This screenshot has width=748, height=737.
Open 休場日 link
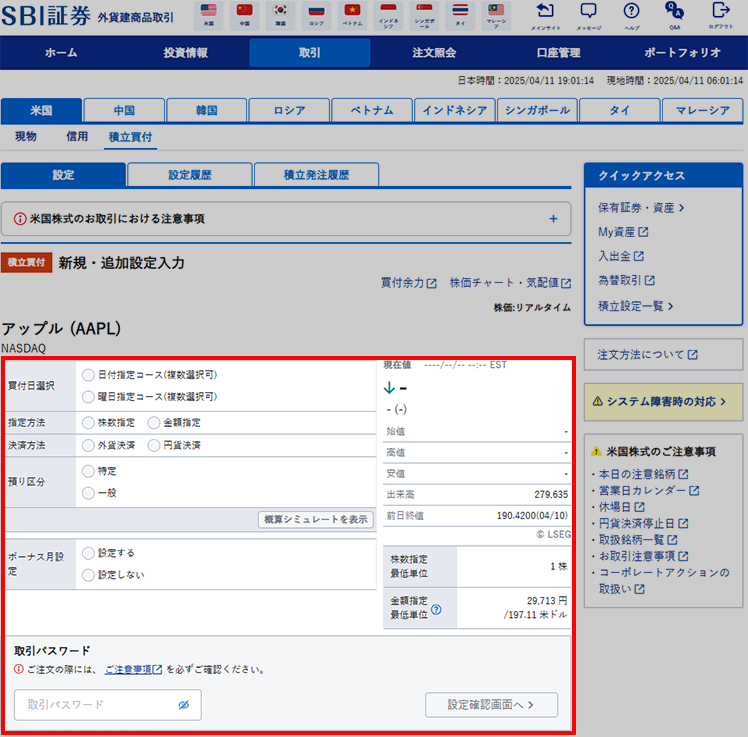coord(622,507)
